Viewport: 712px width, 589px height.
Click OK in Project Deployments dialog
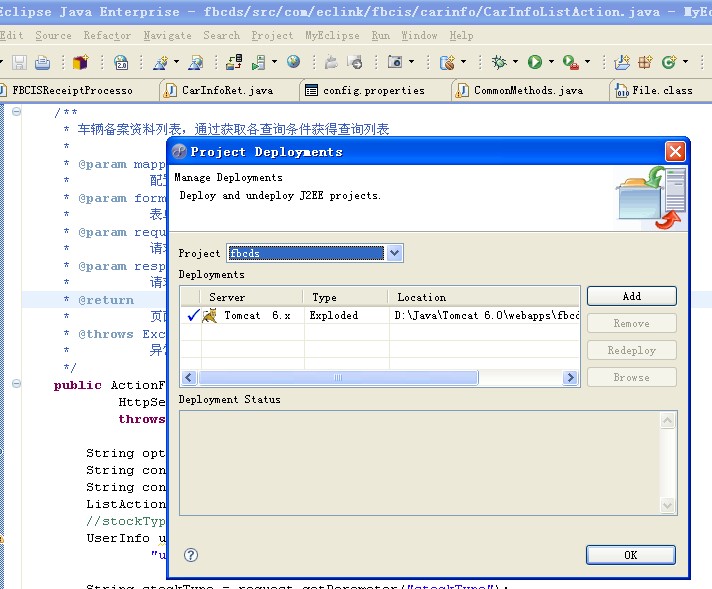[630, 555]
